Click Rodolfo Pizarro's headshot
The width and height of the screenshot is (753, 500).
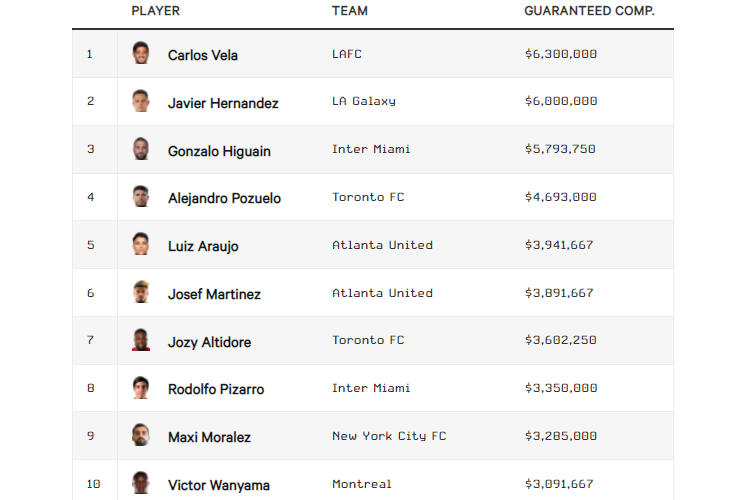[141, 388]
